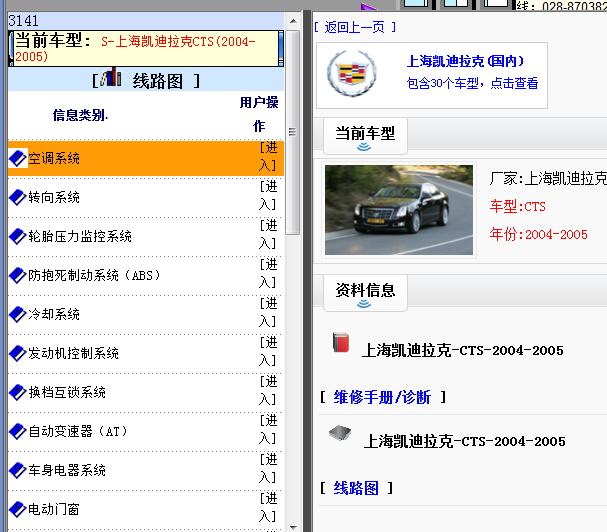Select the 转向系统 row text
Image resolution: width=607 pixels, height=532 pixels.
(54, 197)
